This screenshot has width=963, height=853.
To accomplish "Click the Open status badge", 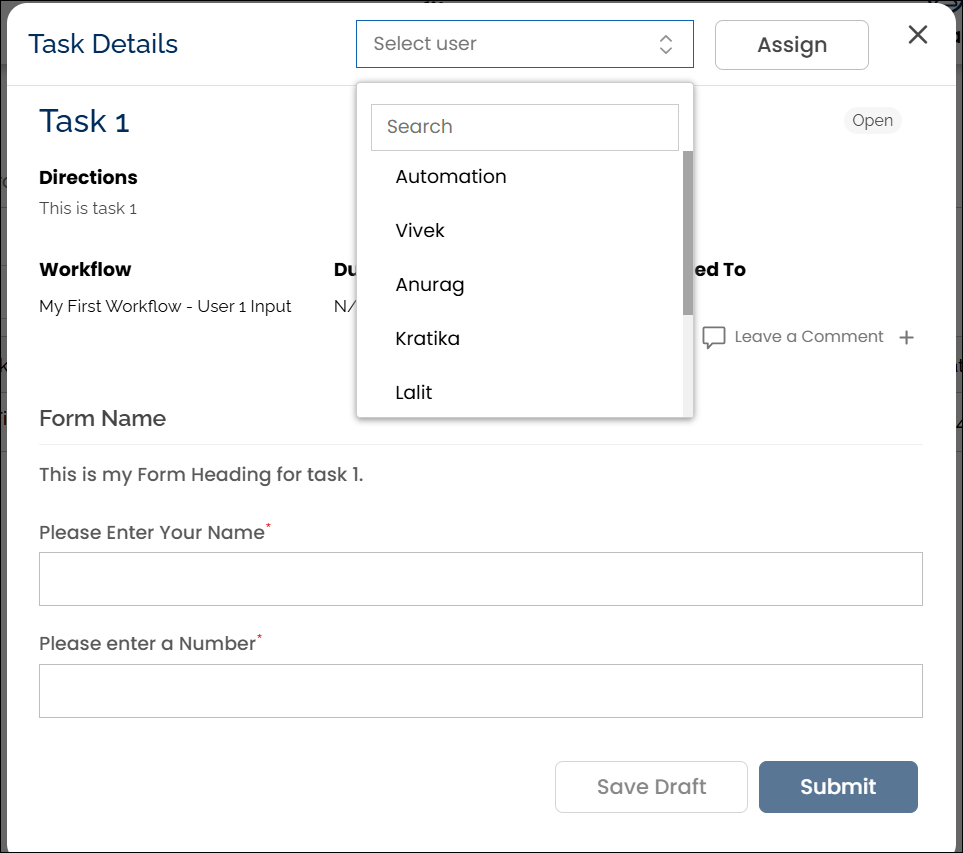I will coord(872,121).
